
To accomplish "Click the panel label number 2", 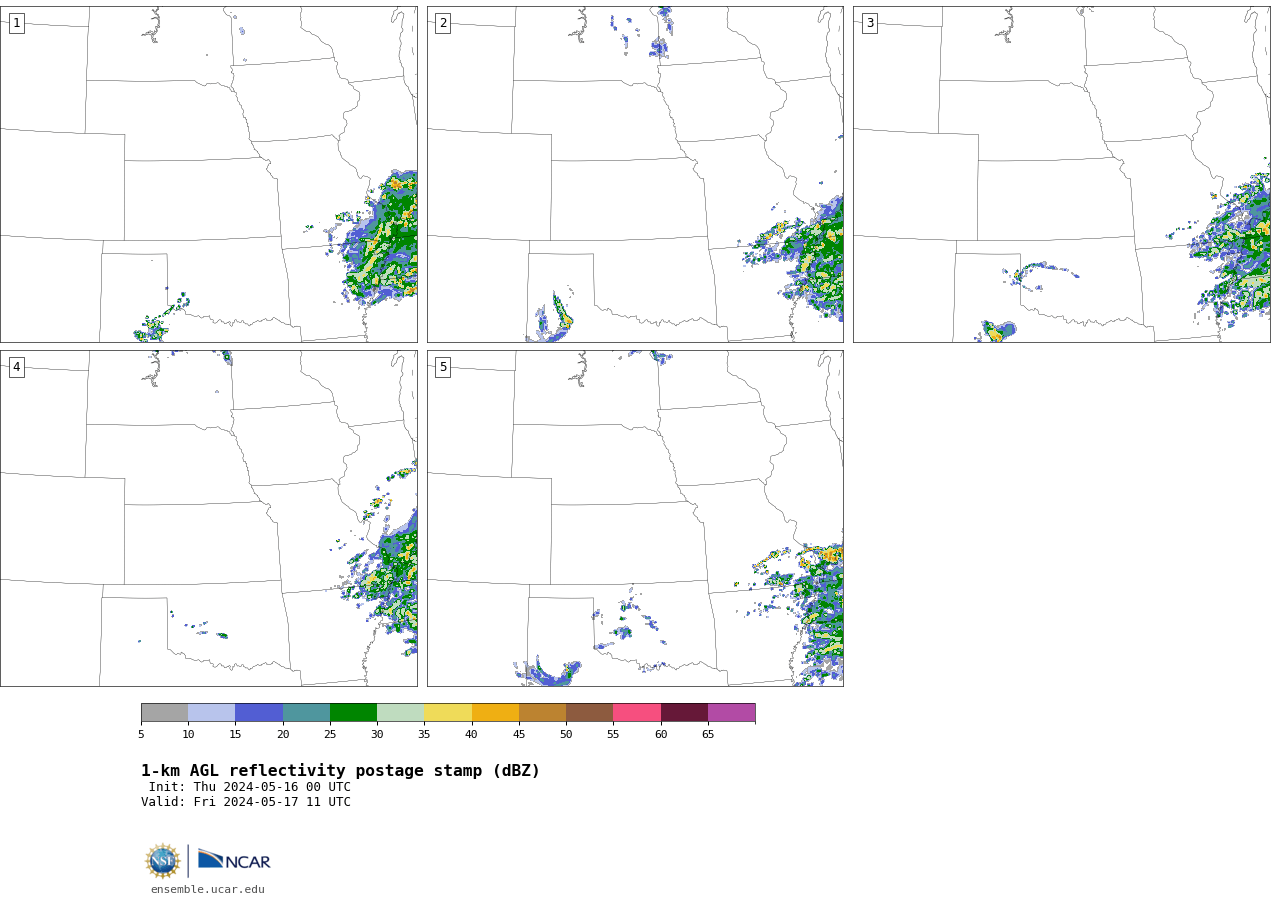I will [443, 23].
